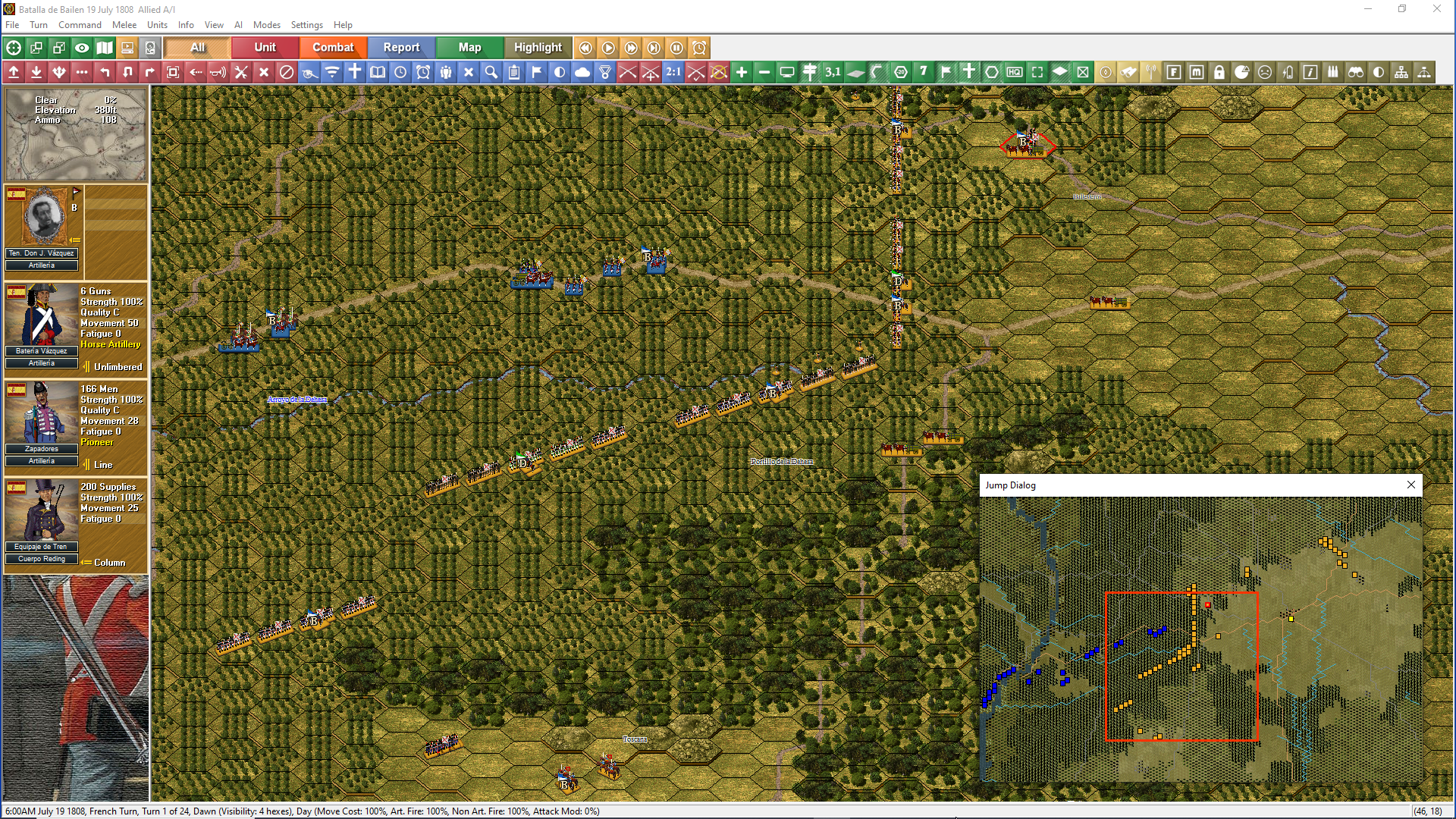
Task: Toggle the 3,1 coordinates display button
Action: click(x=833, y=72)
